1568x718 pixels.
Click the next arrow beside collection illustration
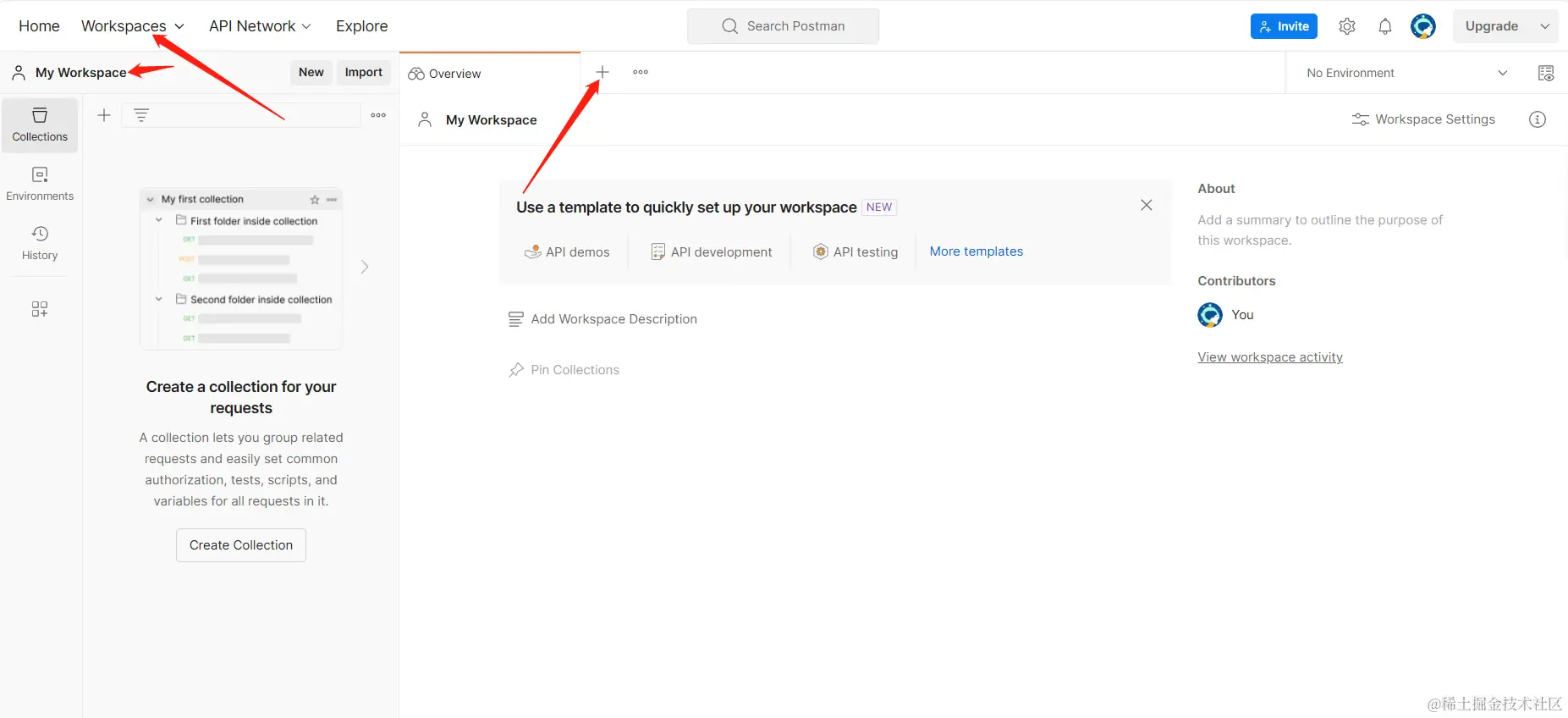click(365, 267)
